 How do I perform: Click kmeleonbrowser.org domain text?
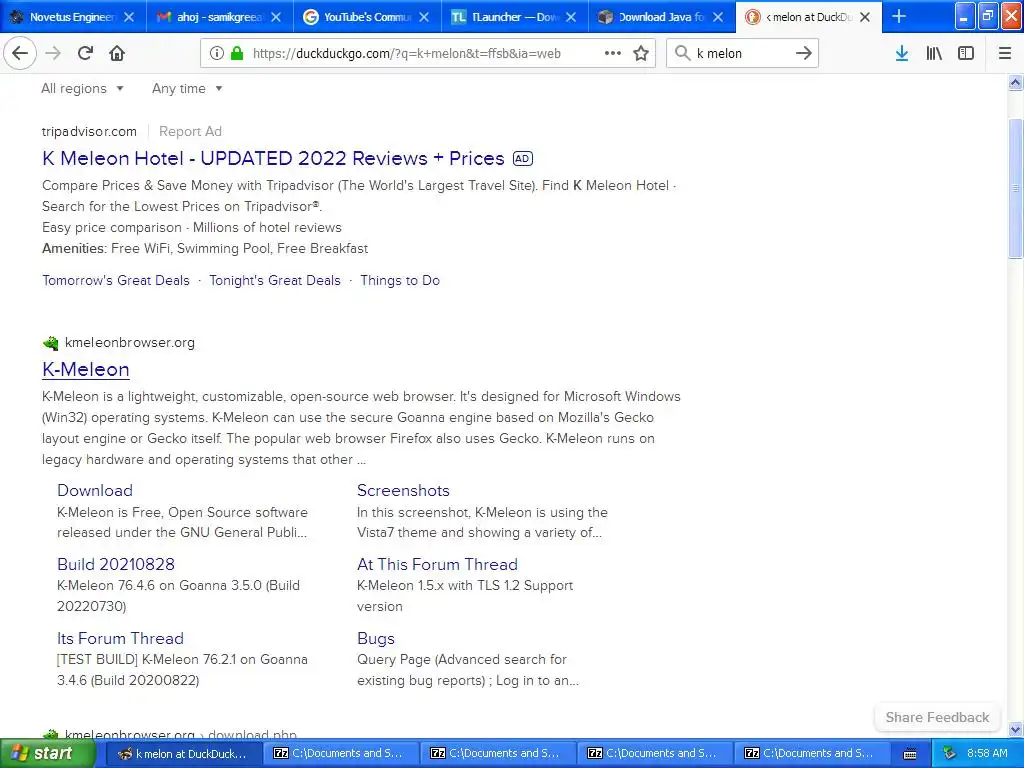pyautogui.click(x=130, y=343)
